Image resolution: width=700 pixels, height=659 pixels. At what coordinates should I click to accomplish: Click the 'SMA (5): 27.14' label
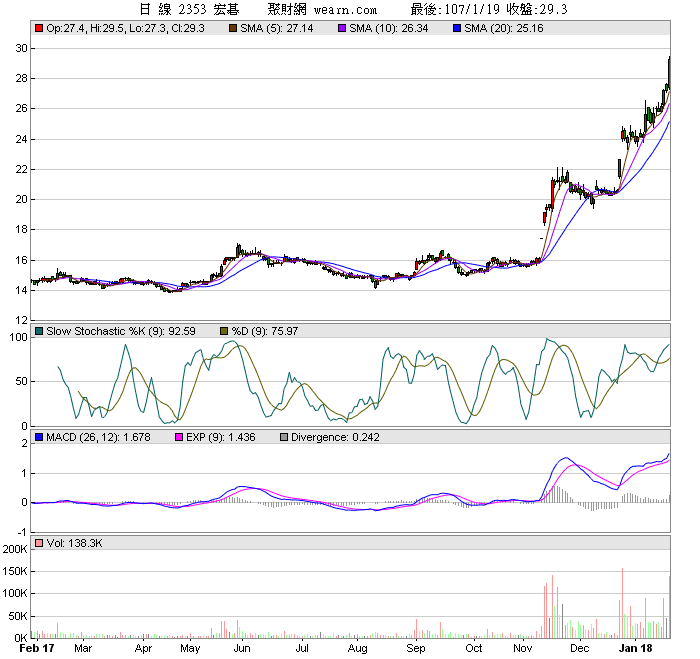(x=277, y=28)
